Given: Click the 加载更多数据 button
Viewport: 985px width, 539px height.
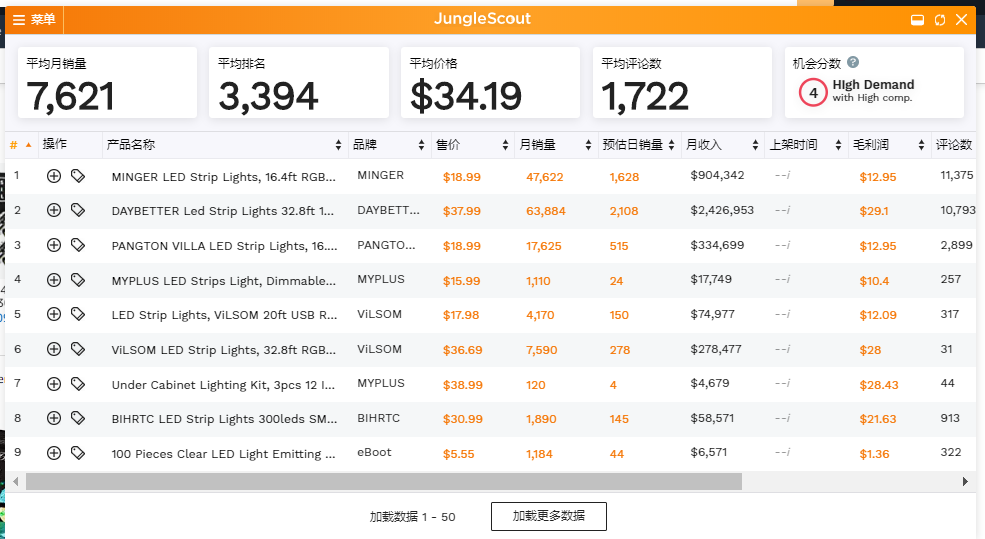Looking at the screenshot, I should 548,516.
